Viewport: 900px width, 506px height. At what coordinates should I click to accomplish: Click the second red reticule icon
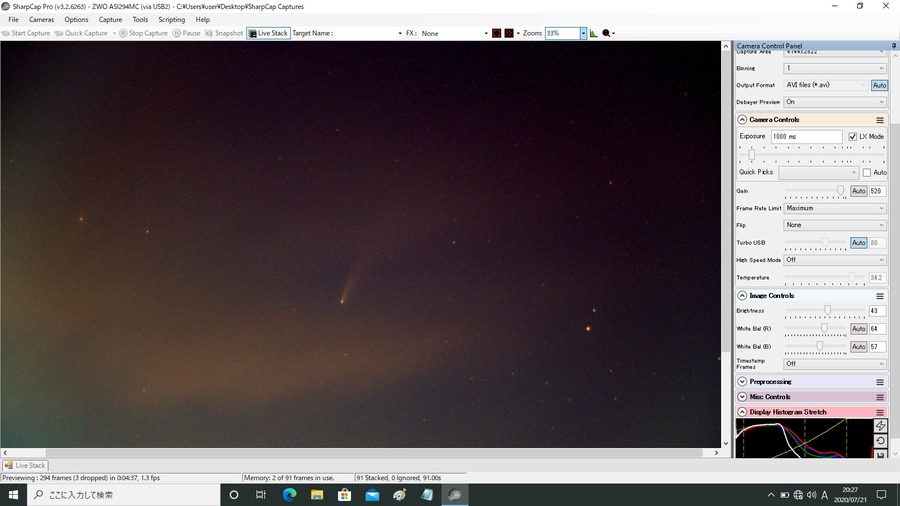pyautogui.click(x=509, y=33)
